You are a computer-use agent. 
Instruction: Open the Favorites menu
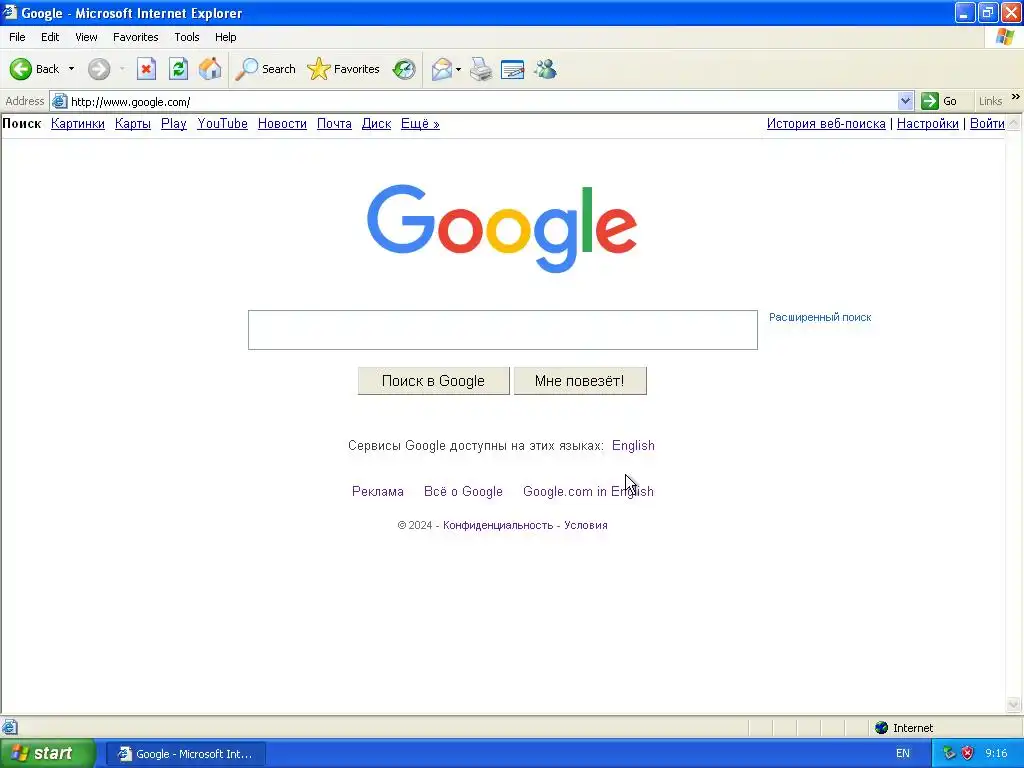click(135, 37)
